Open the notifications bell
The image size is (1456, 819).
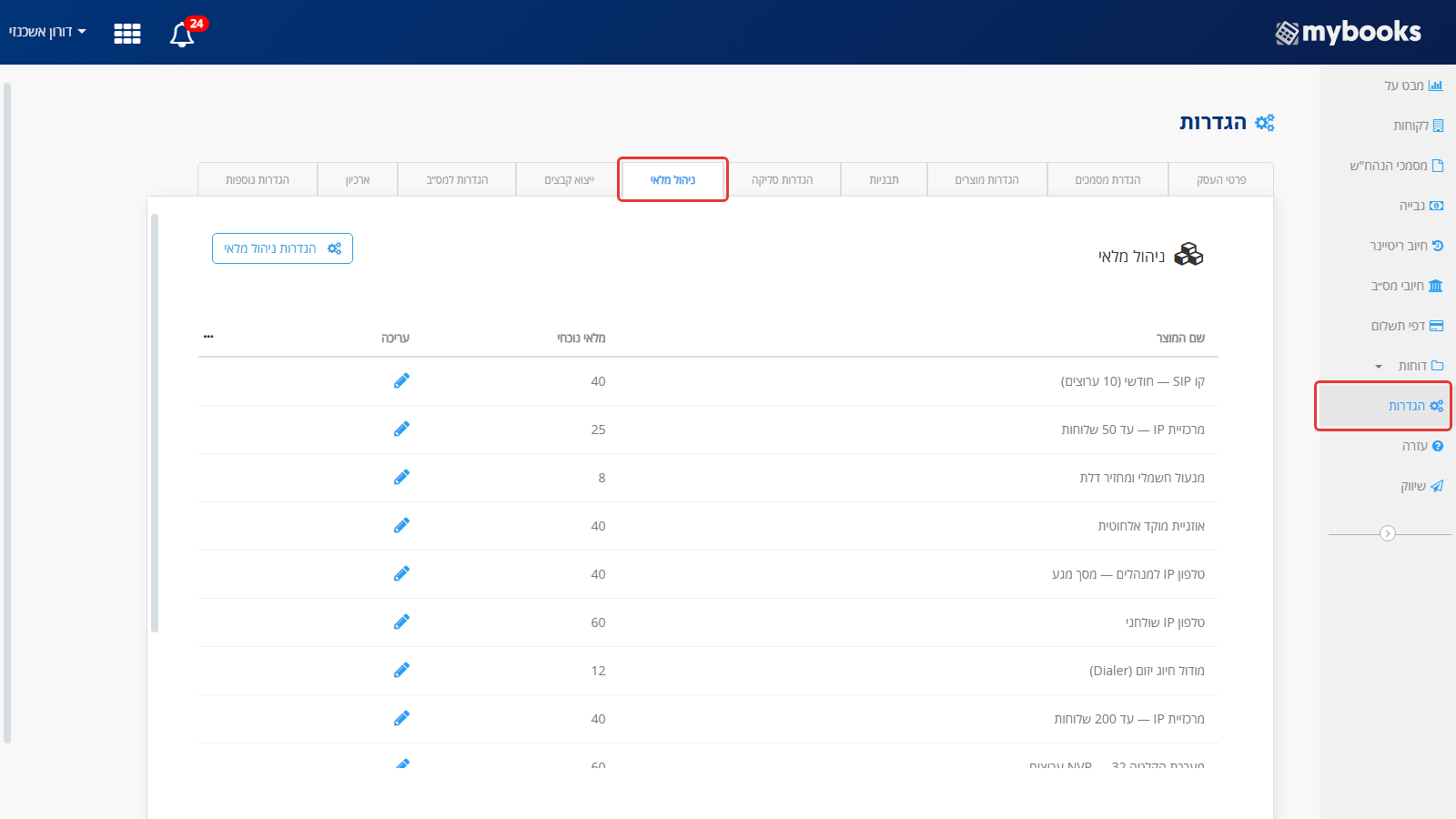click(x=183, y=34)
